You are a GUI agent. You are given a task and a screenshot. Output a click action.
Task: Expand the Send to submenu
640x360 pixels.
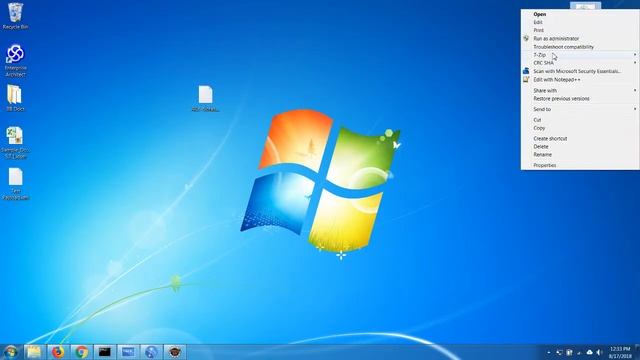[580, 109]
